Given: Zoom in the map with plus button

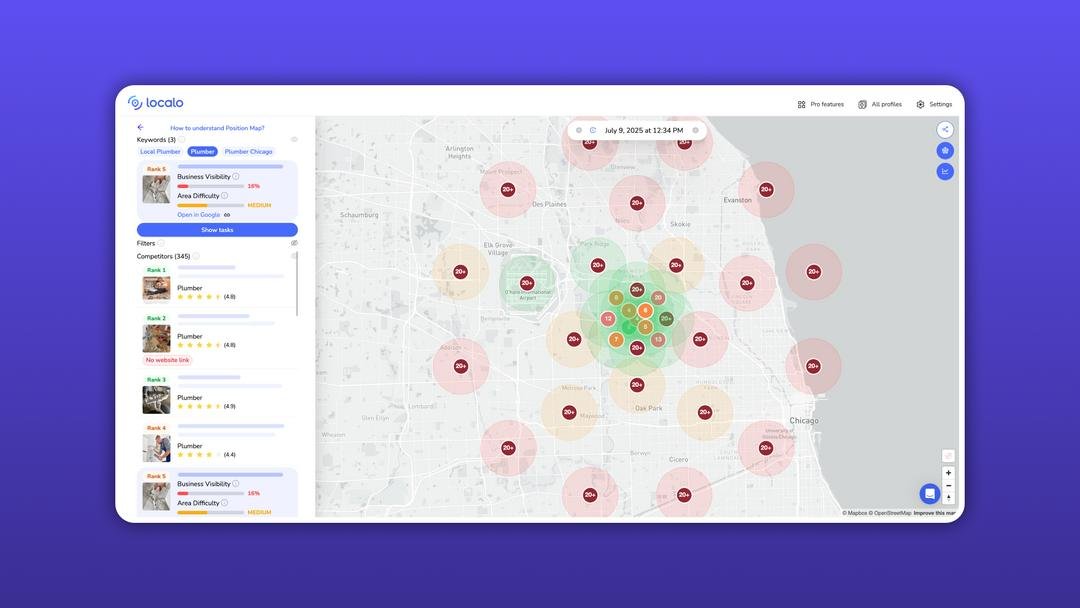Looking at the screenshot, I should coord(948,473).
